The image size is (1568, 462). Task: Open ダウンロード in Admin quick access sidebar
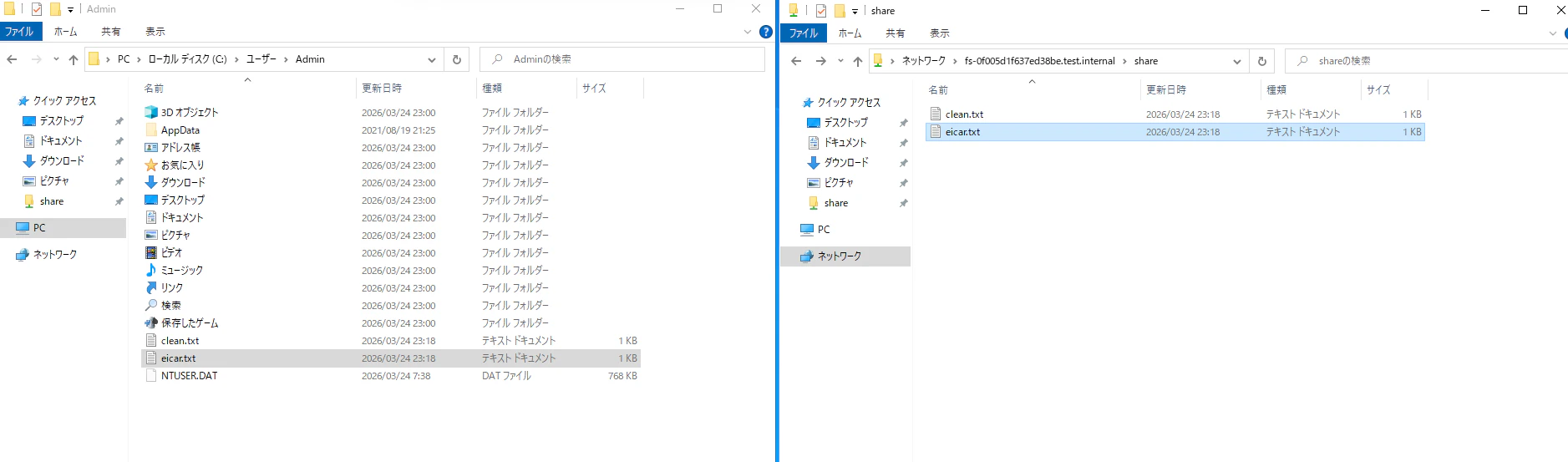pyautogui.click(x=62, y=160)
